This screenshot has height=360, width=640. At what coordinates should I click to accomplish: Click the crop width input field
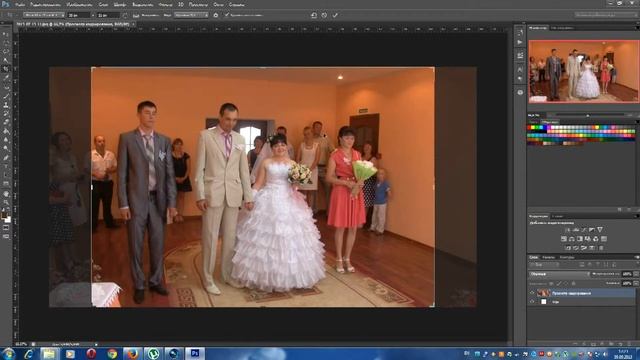[80, 15]
